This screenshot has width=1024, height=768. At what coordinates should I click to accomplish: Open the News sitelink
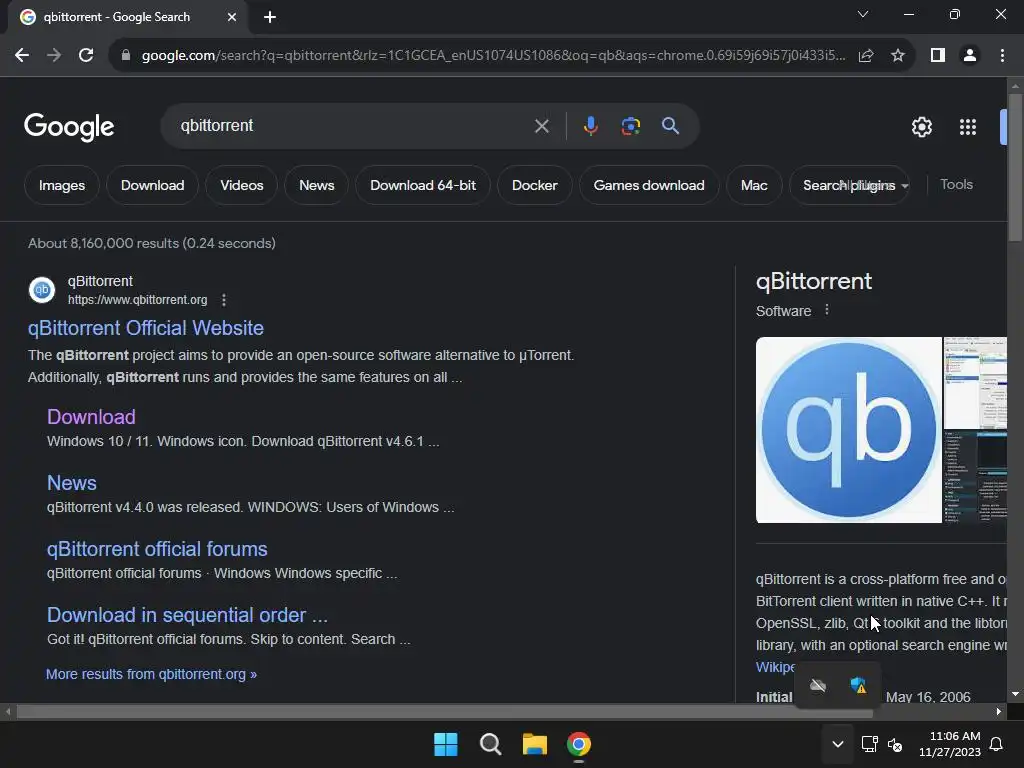[x=72, y=483]
